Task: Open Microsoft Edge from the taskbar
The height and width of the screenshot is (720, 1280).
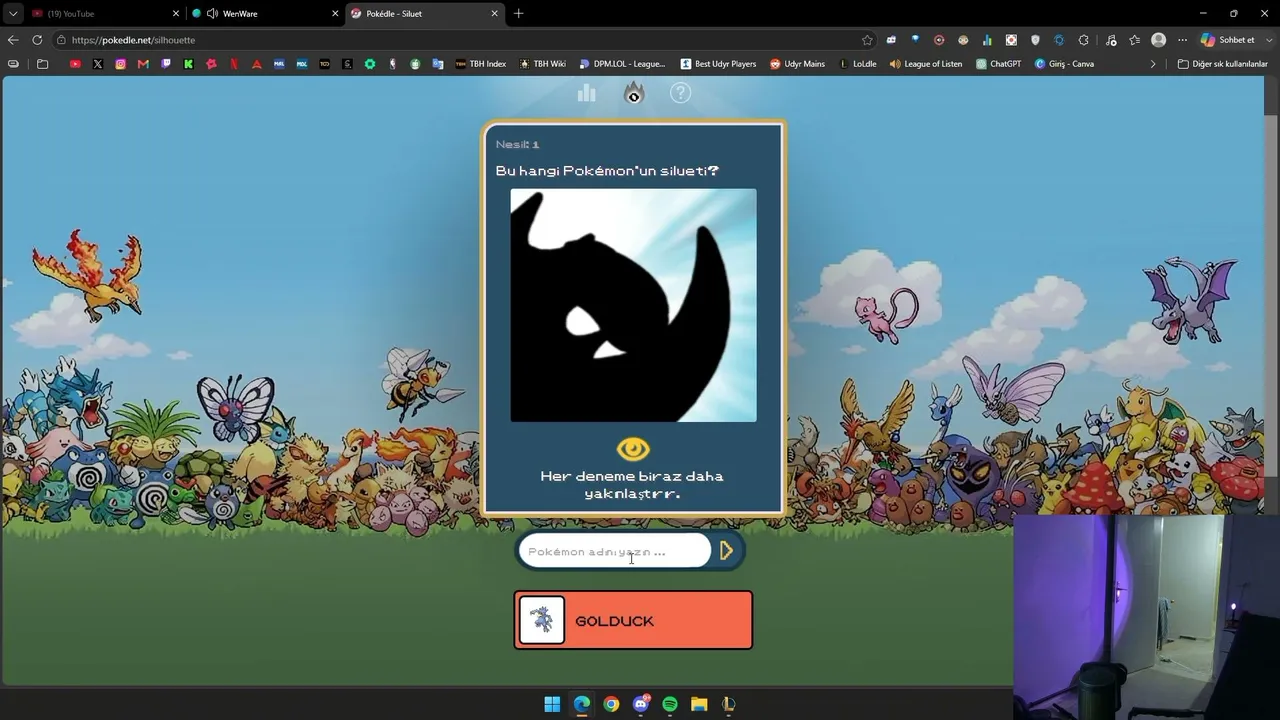Action: (582, 704)
